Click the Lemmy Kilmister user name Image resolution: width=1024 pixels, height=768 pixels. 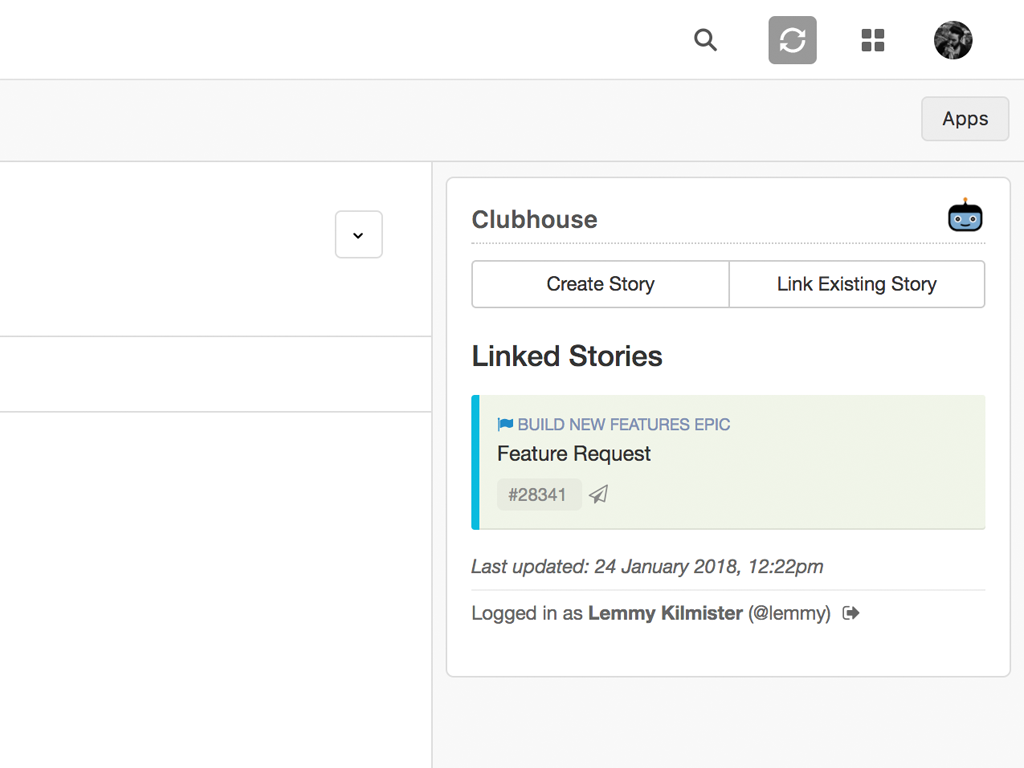tap(665, 613)
